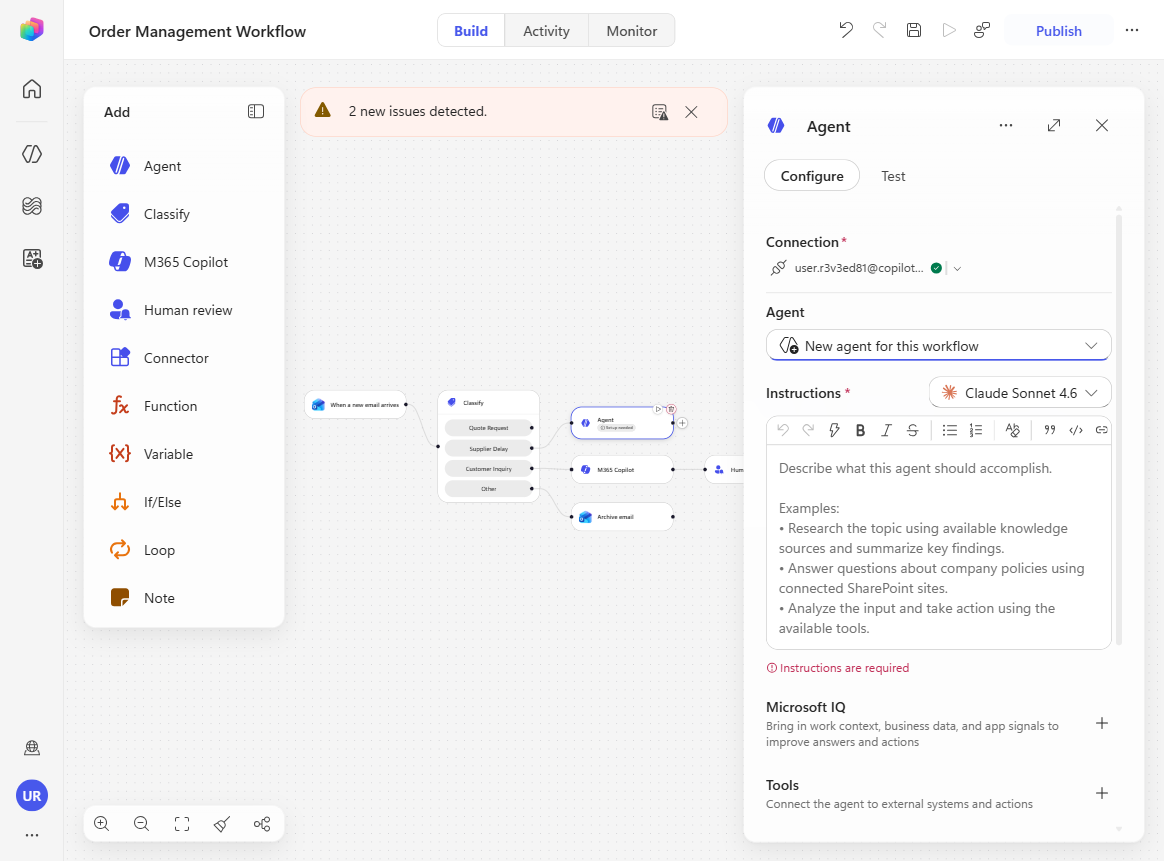Add a Classify node
The width and height of the screenshot is (1164, 861).
(183, 214)
